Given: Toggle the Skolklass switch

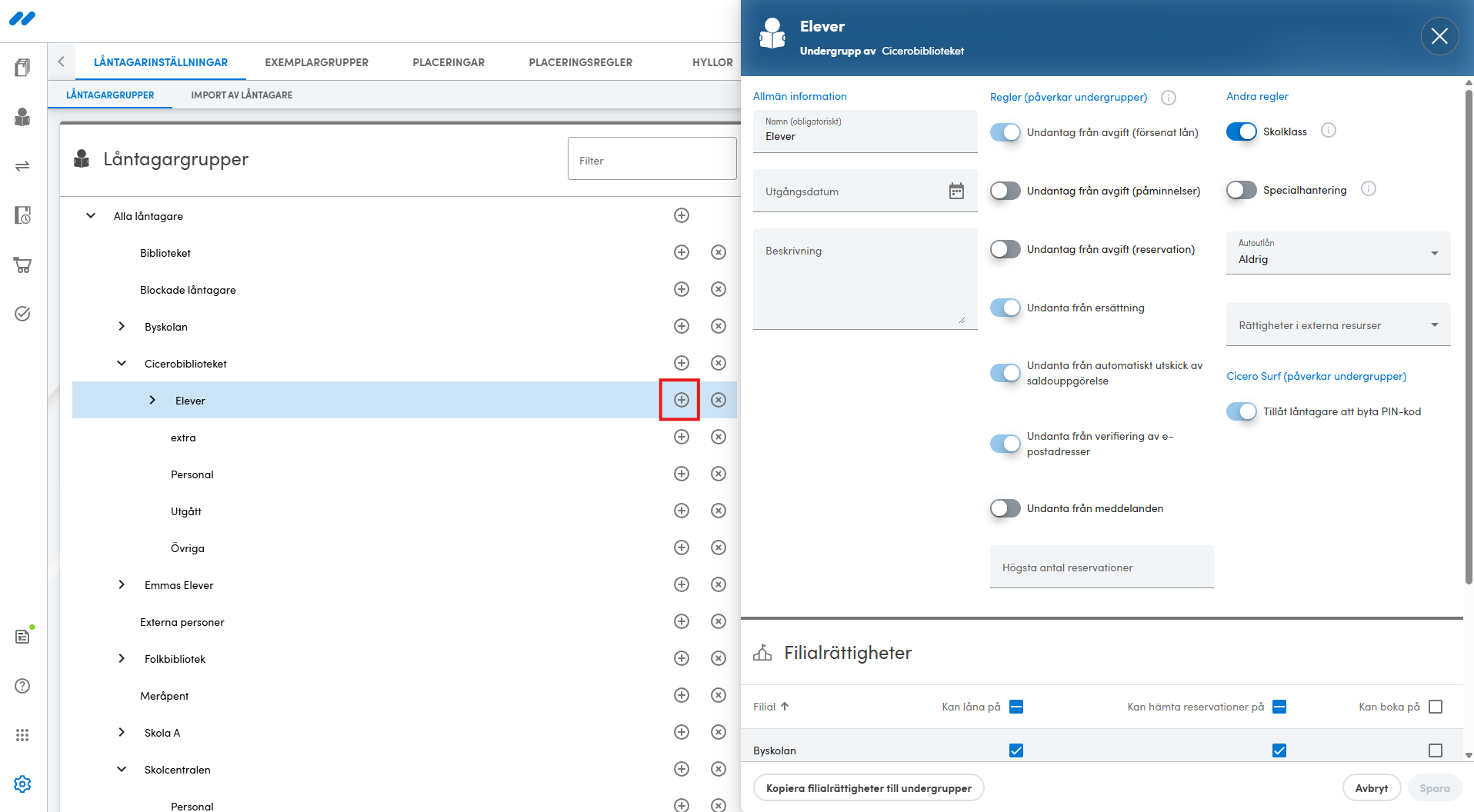Looking at the screenshot, I should coord(1242,131).
